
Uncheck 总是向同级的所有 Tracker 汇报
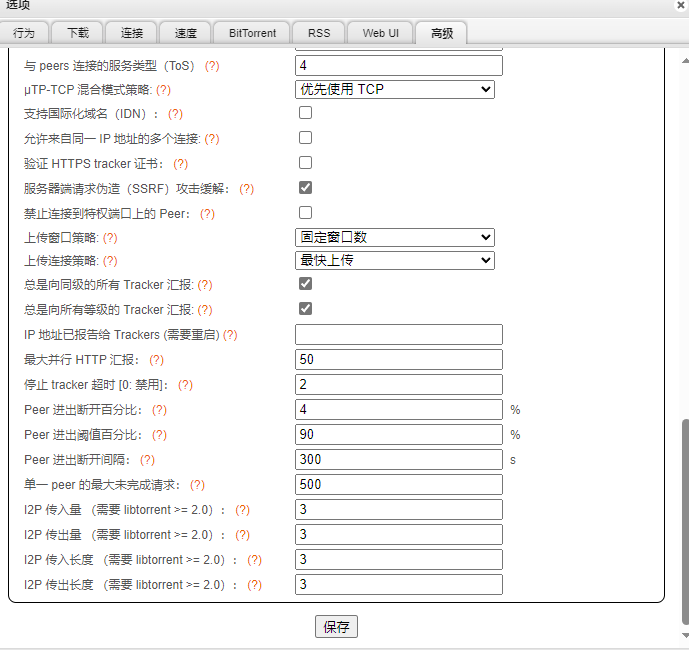(x=305, y=284)
